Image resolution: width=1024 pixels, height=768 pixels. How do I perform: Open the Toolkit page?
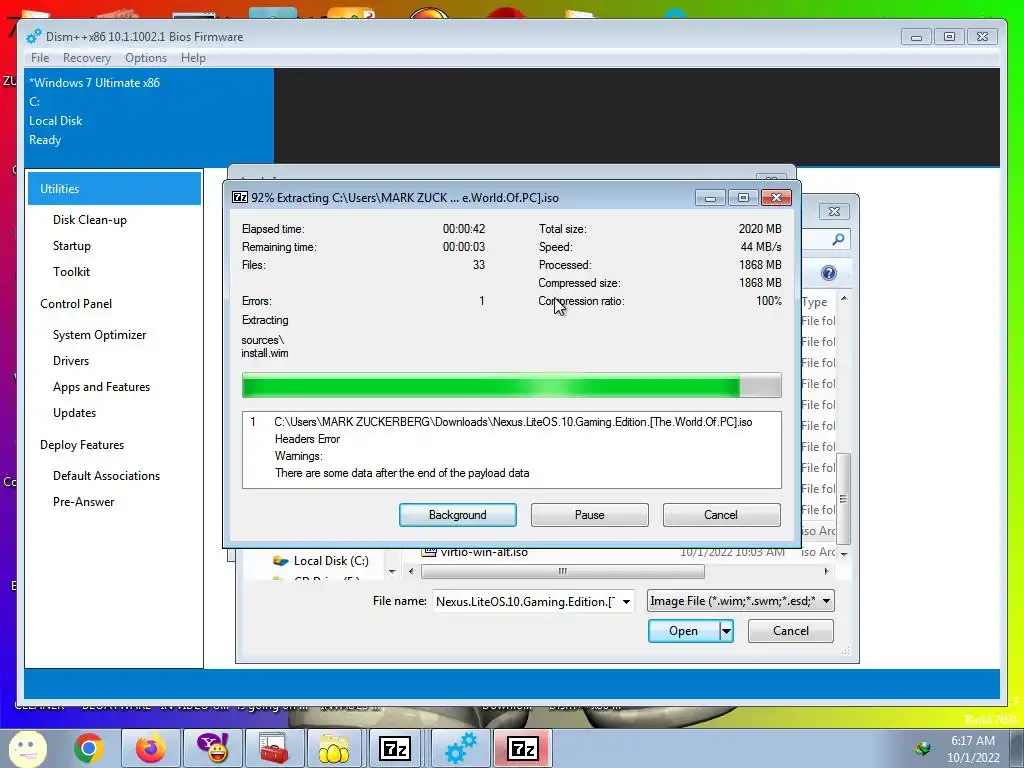pyautogui.click(x=71, y=272)
